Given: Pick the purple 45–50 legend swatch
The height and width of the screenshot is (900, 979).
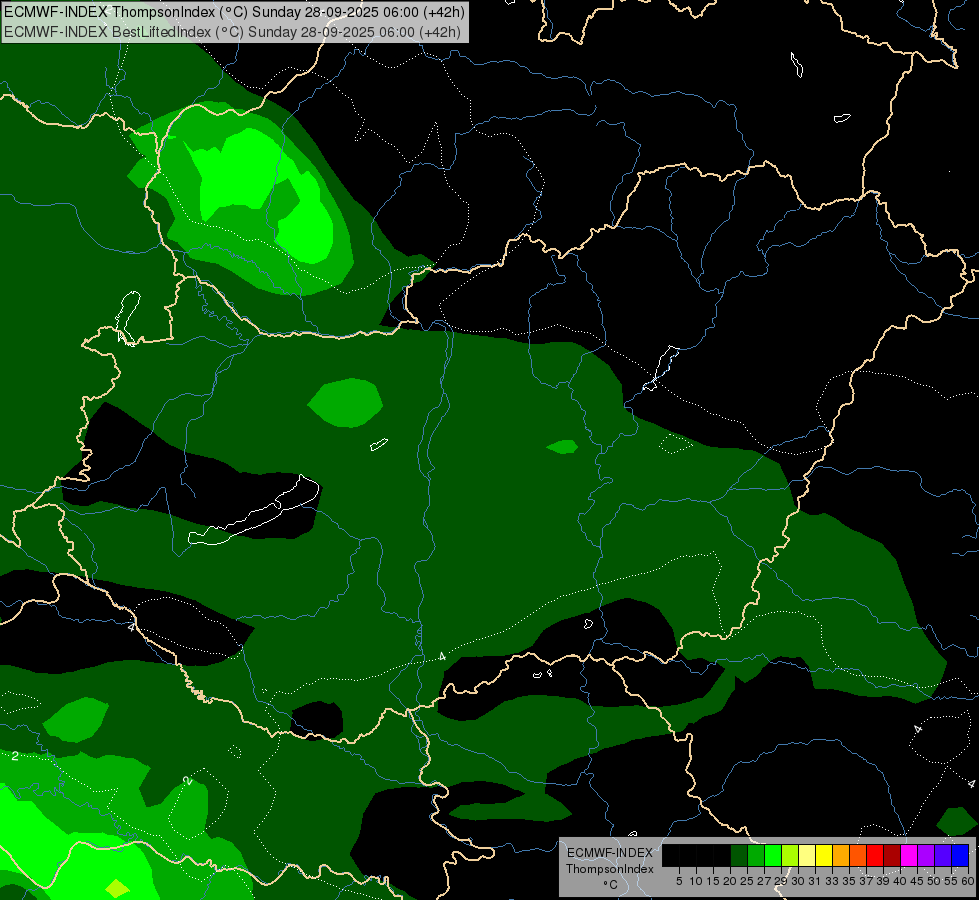Looking at the screenshot, I should coord(926,855).
